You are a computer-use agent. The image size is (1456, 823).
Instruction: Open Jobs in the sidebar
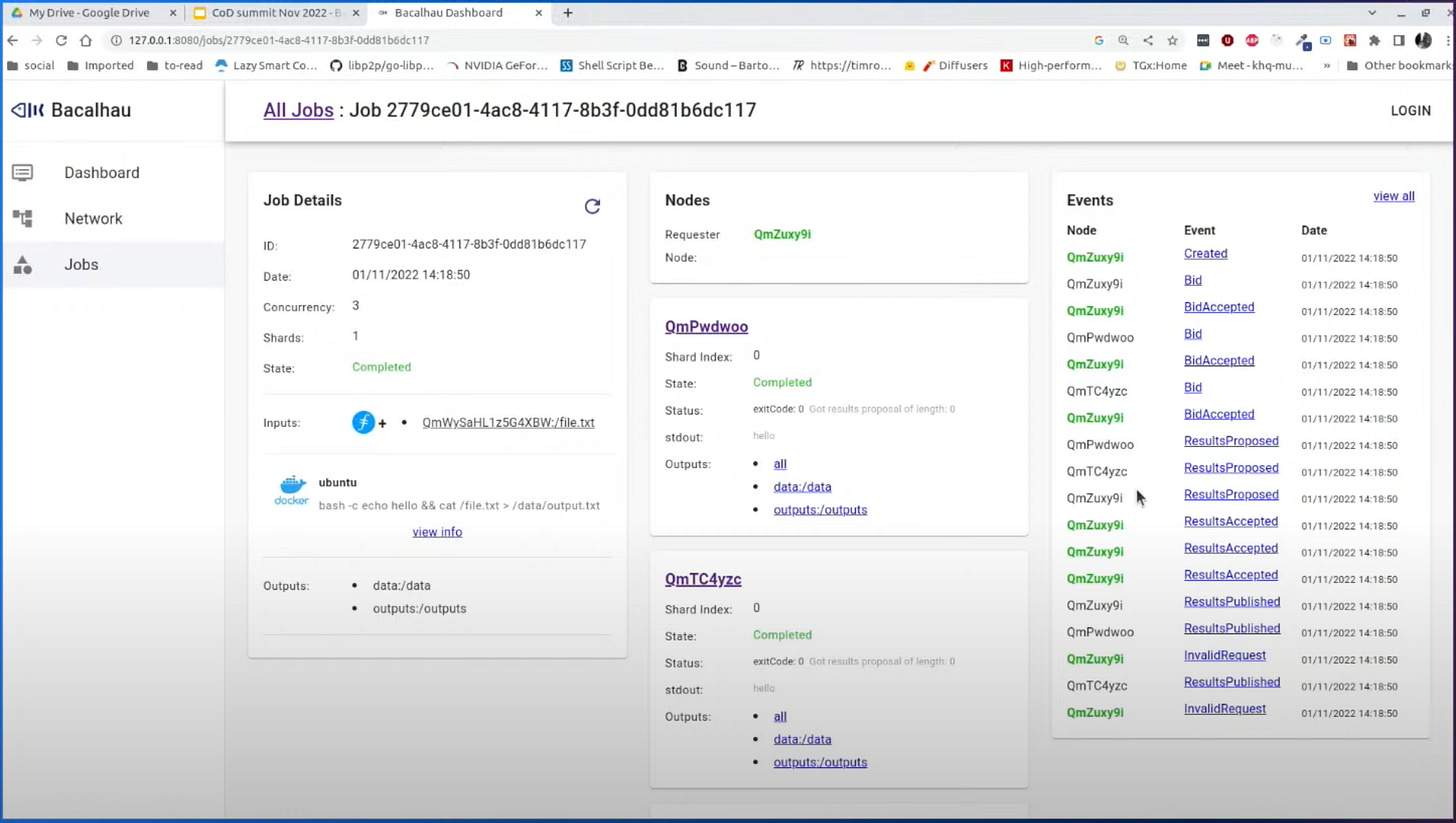point(81,264)
